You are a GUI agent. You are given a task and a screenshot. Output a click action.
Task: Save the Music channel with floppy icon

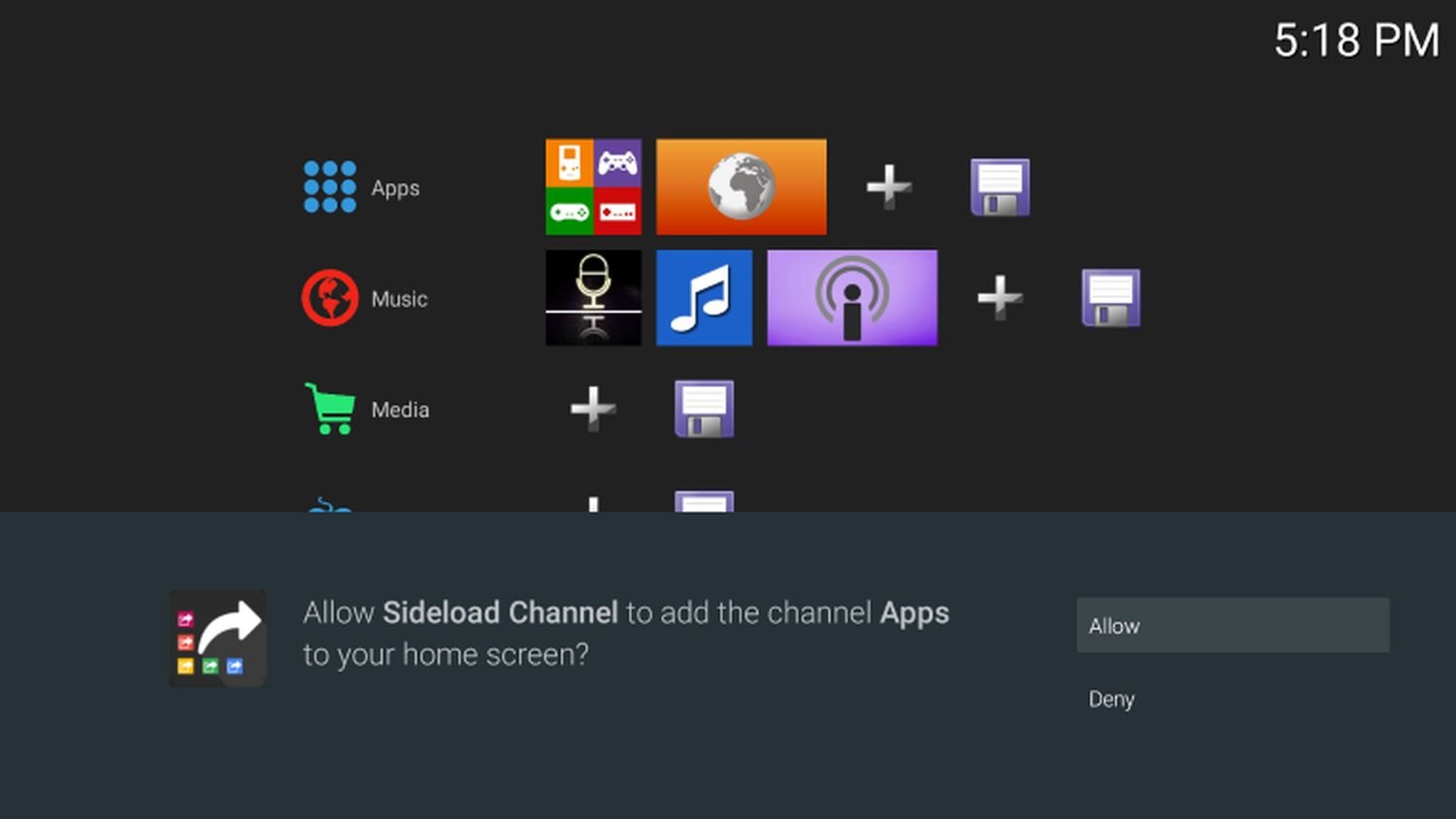(x=1110, y=298)
